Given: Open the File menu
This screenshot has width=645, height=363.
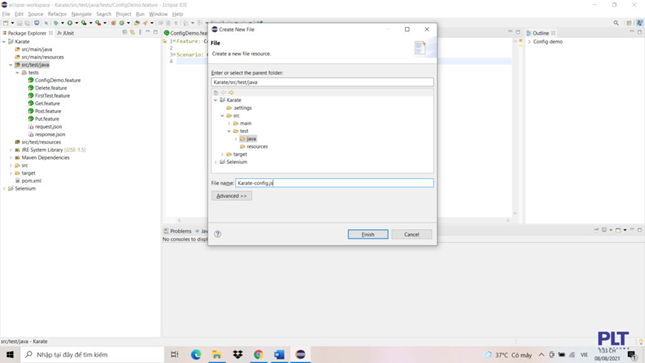Looking at the screenshot, I should point(6,14).
